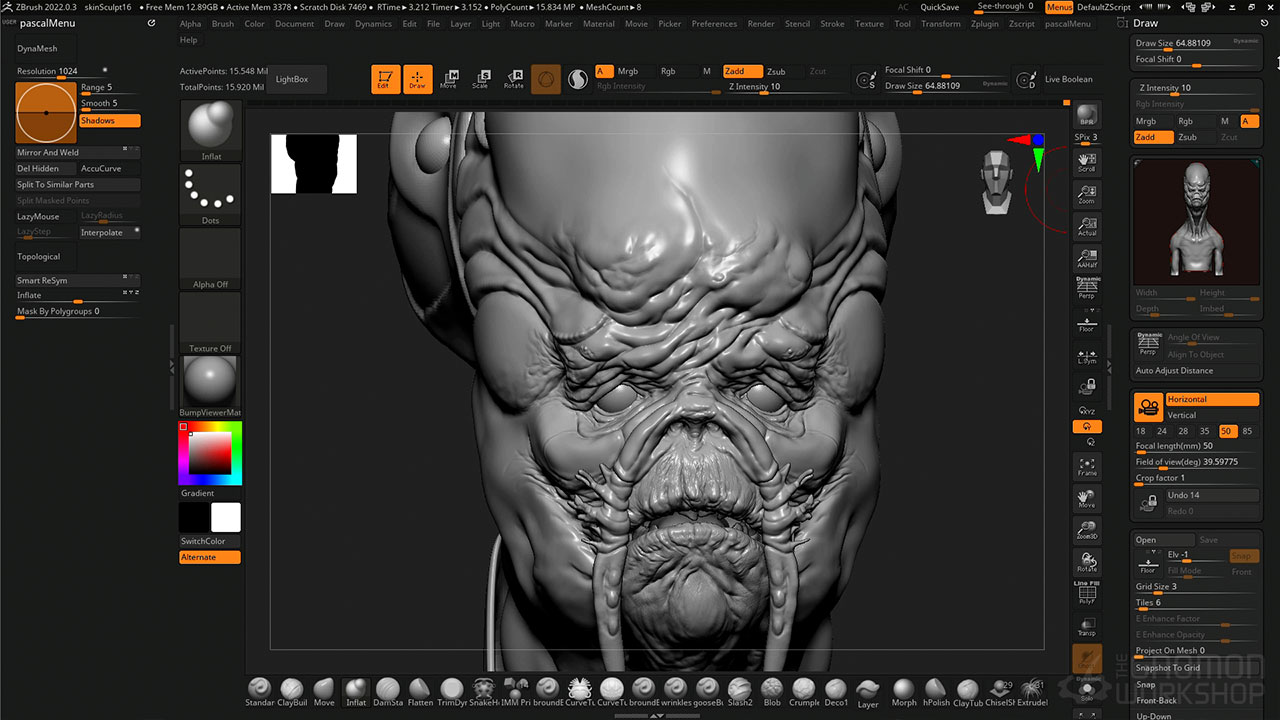Click the Rotate navigation icon in right shelf
Screen dimensions: 1280x720
point(1087,562)
